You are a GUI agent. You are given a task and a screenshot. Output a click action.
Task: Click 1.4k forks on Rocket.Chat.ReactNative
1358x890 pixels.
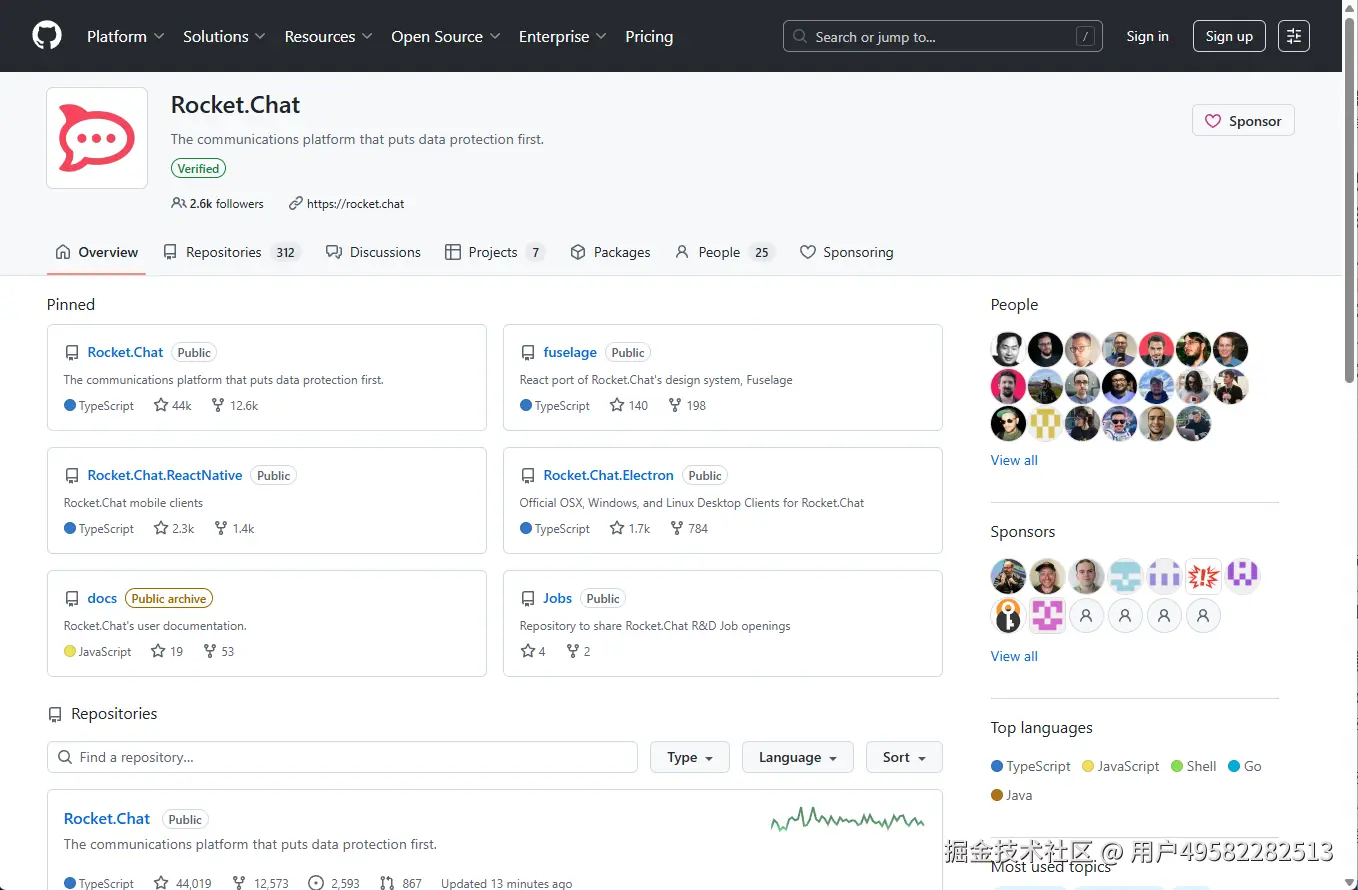[234, 529]
